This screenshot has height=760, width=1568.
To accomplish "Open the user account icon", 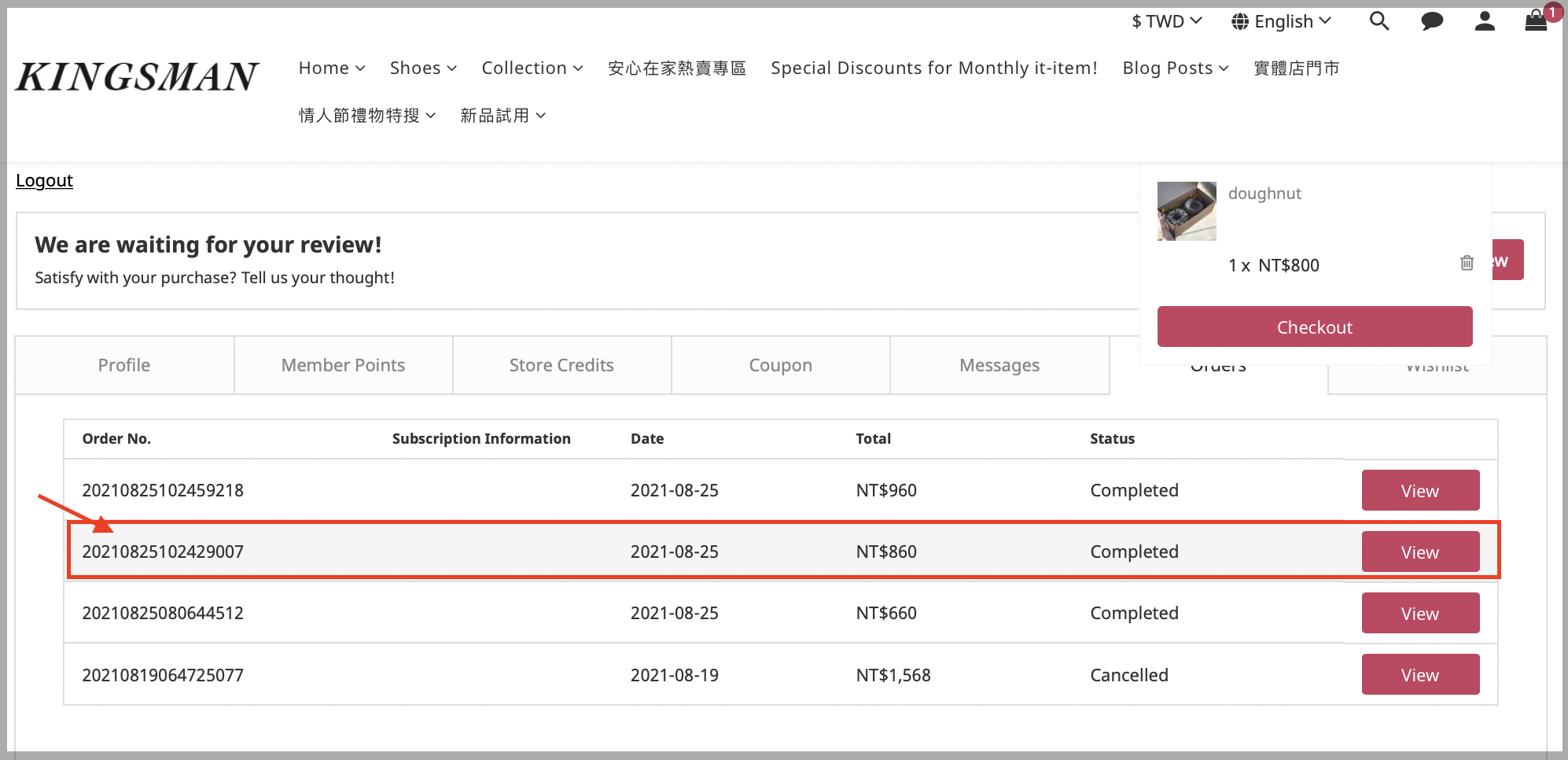I will pyautogui.click(x=1485, y=21).
